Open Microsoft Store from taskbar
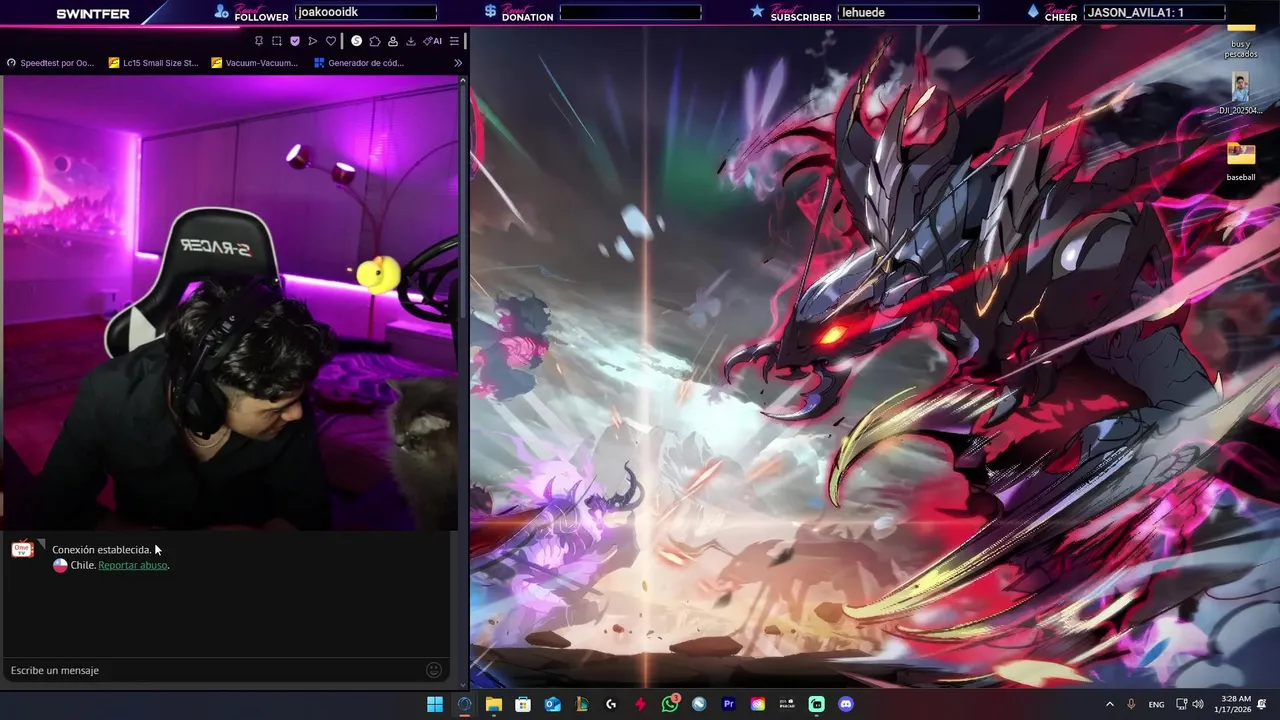 (523, 704)
